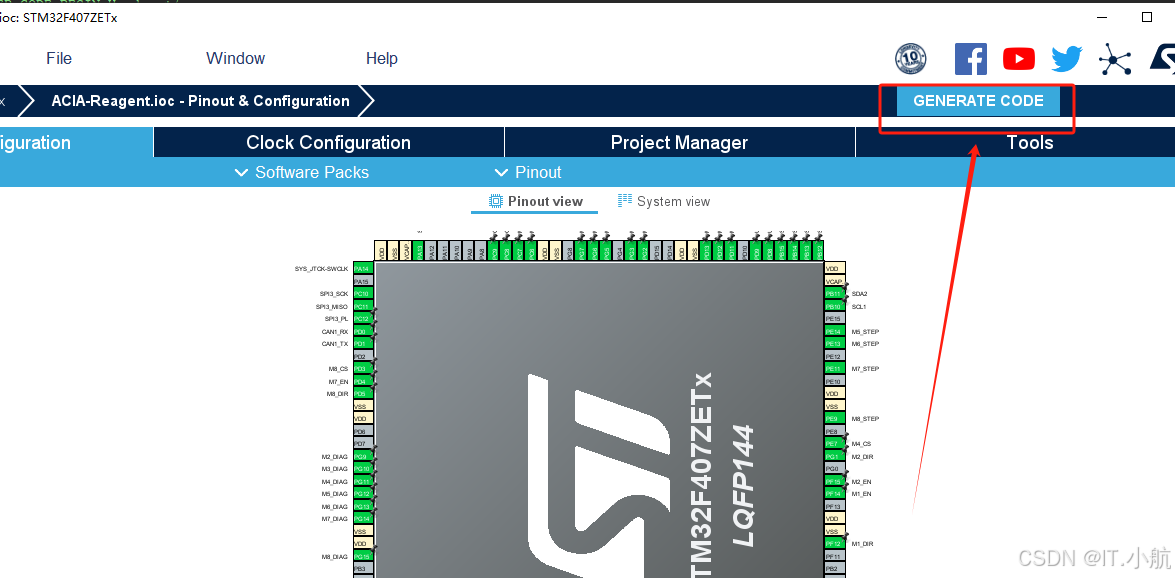Select pin PE7 on the chip
Viewport: 1175px width, 578px height.
835,444
